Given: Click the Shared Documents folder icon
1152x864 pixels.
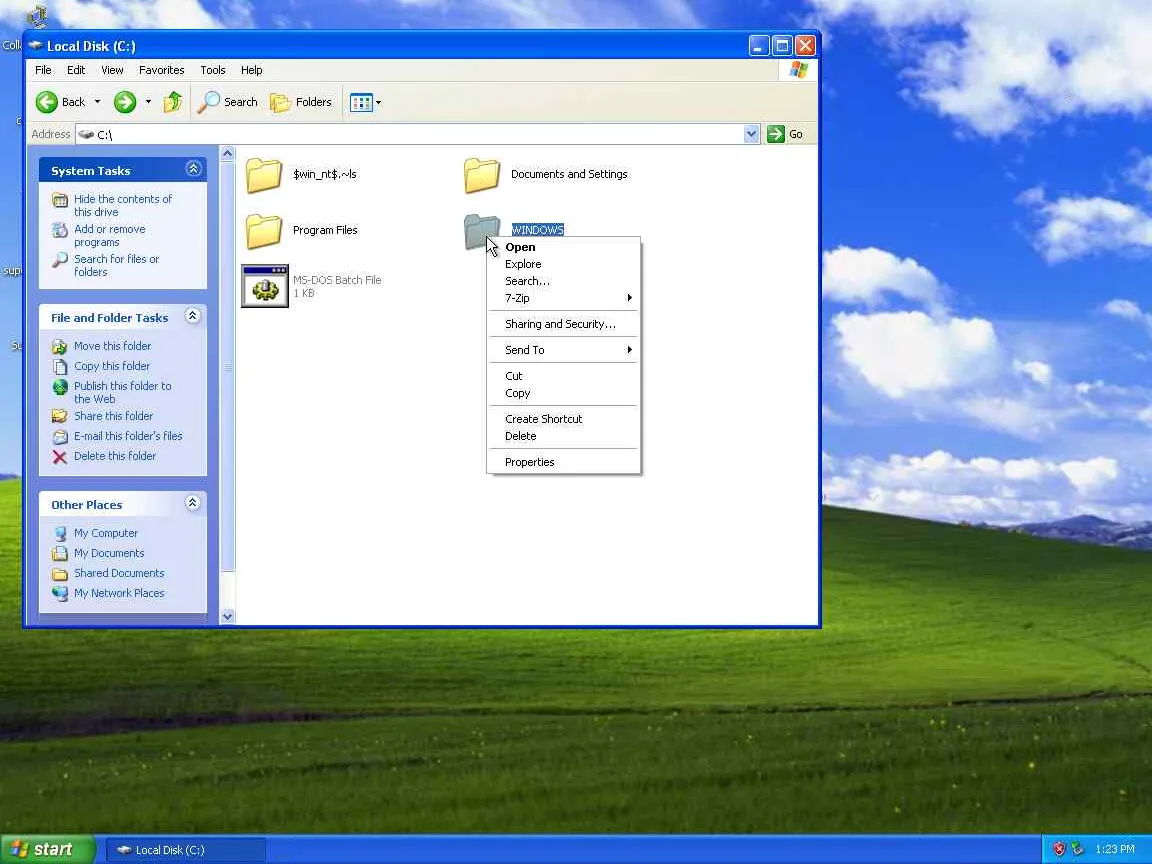Looking at the screenshot, I should (60, 573).
